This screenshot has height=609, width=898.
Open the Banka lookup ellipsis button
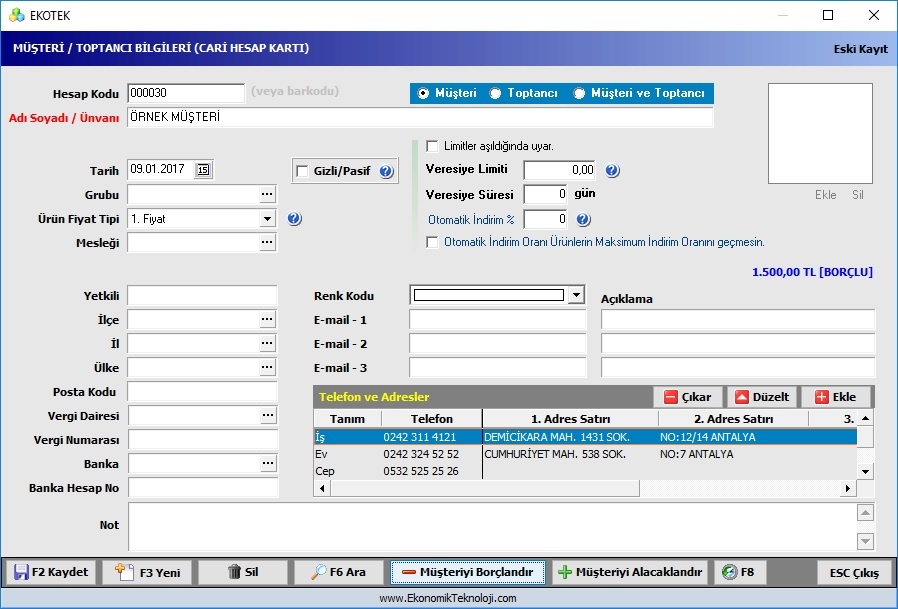point(267,464)
